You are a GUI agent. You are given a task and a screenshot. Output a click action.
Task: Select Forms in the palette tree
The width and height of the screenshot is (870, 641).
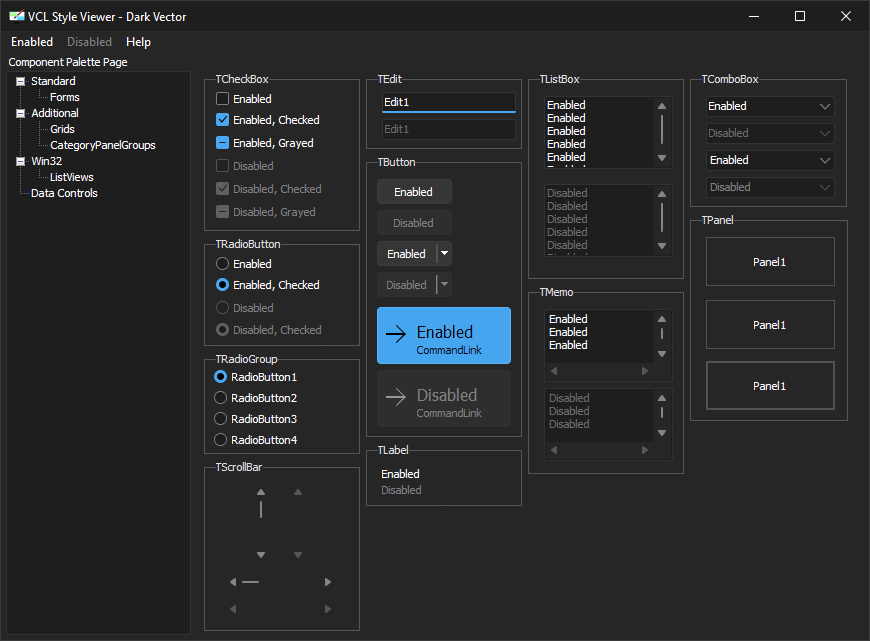point(64,97)
